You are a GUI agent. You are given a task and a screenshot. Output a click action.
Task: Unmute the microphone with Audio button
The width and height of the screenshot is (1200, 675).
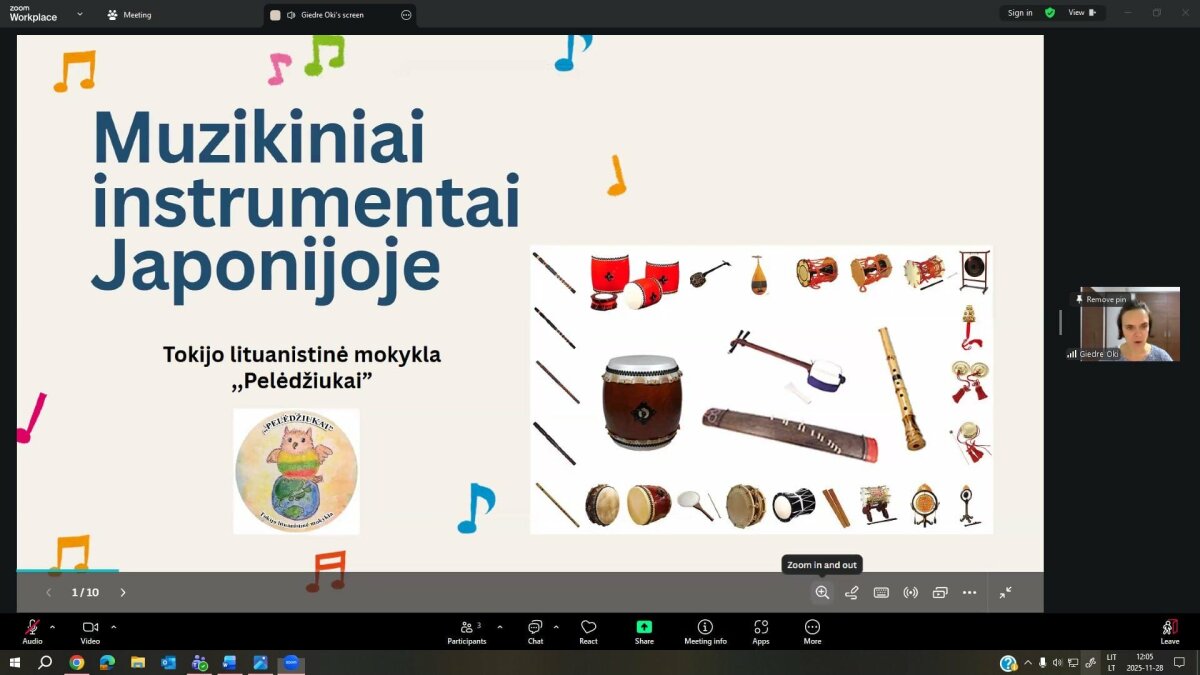pyautogui.click(x=32, y=631)
